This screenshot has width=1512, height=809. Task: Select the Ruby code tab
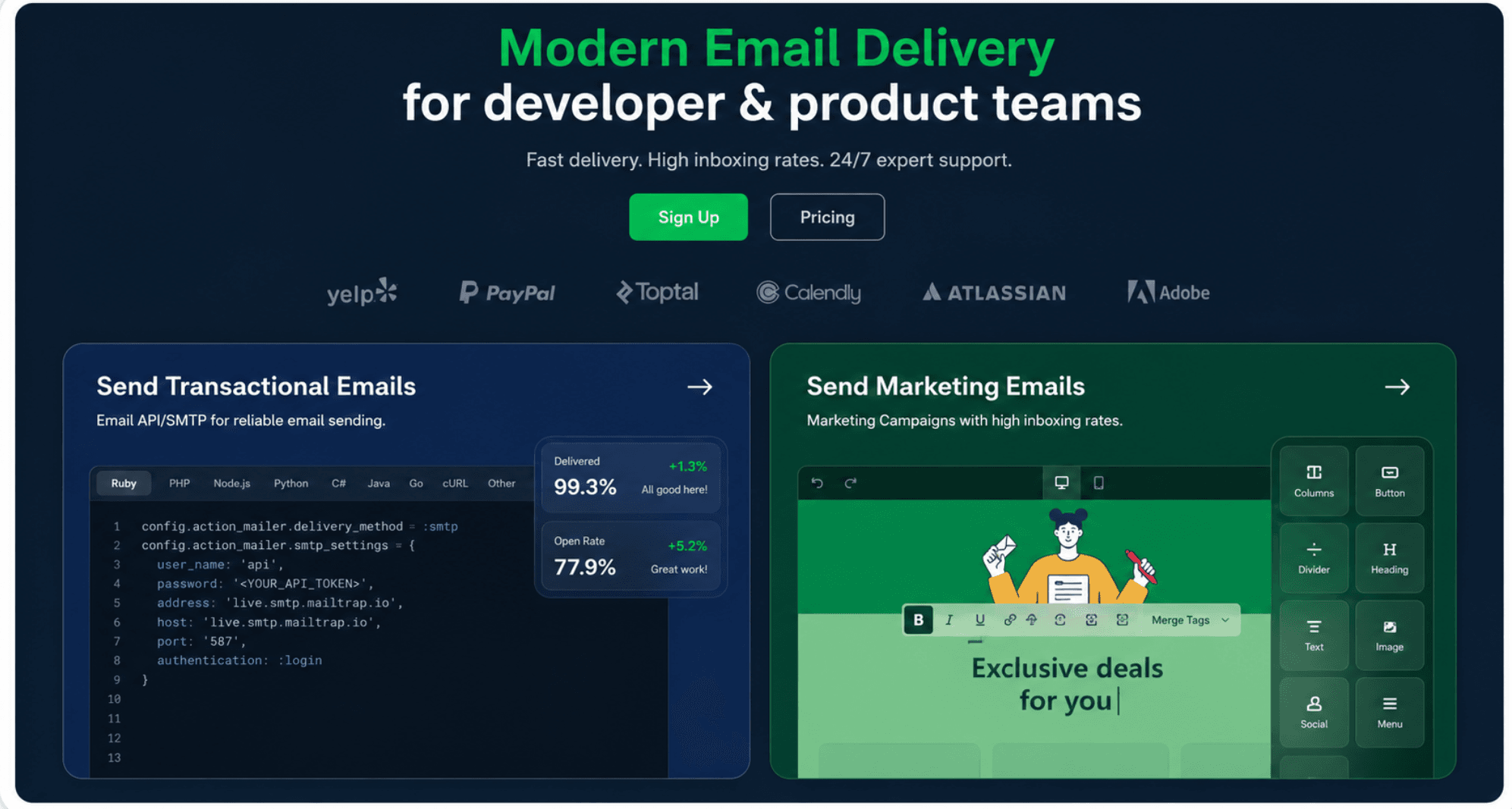pyautogui.click(x=124, y=483)
